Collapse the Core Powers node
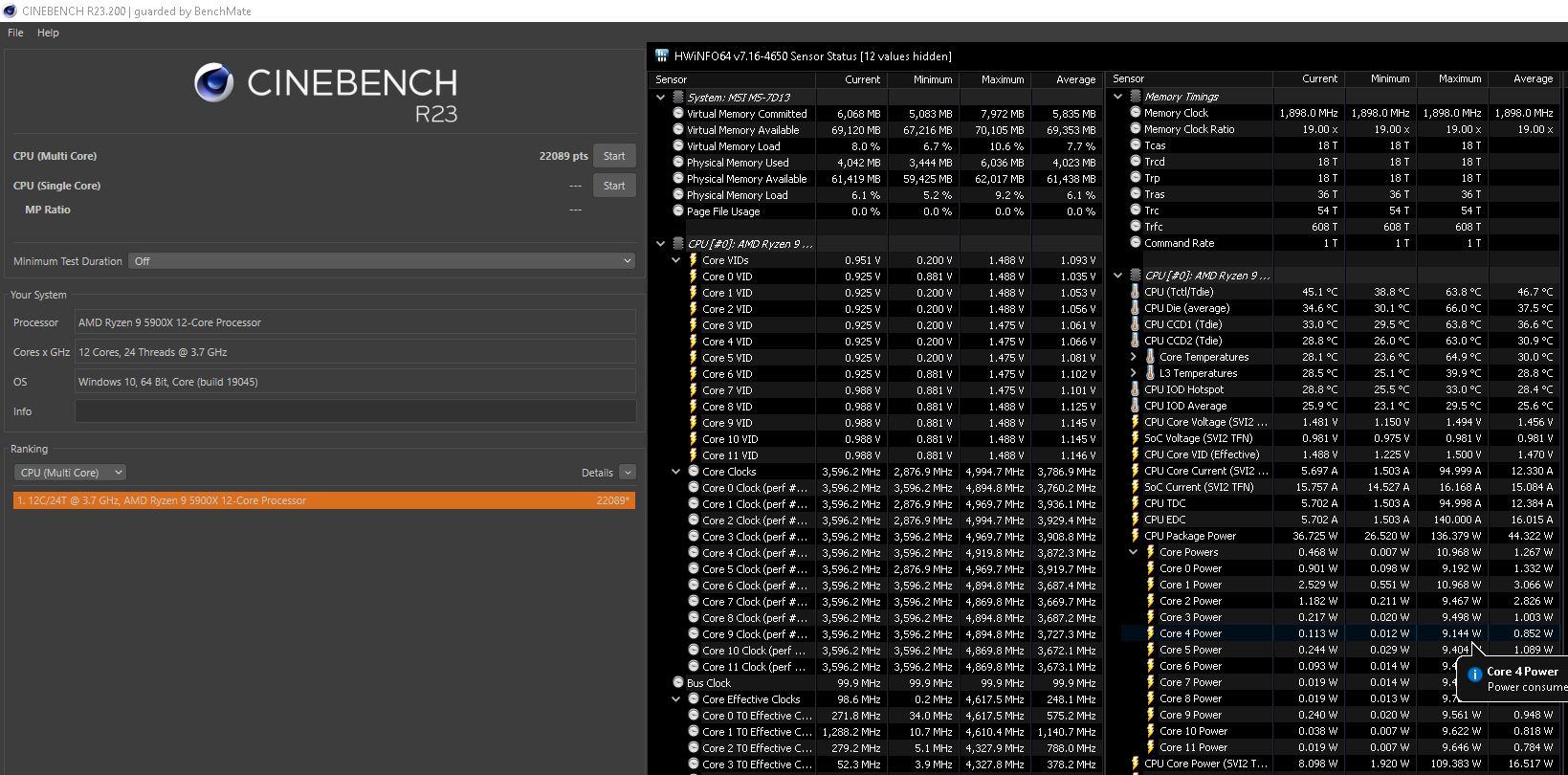 pyautogui.click(x=1134, y=552)
